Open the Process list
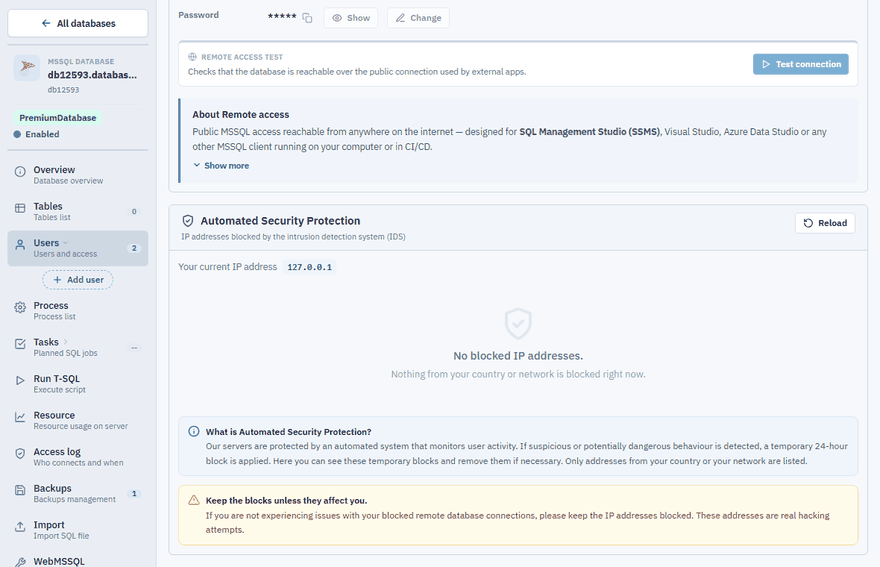The width and height of the screenshot is (880, 567). (x=77, y=310)
